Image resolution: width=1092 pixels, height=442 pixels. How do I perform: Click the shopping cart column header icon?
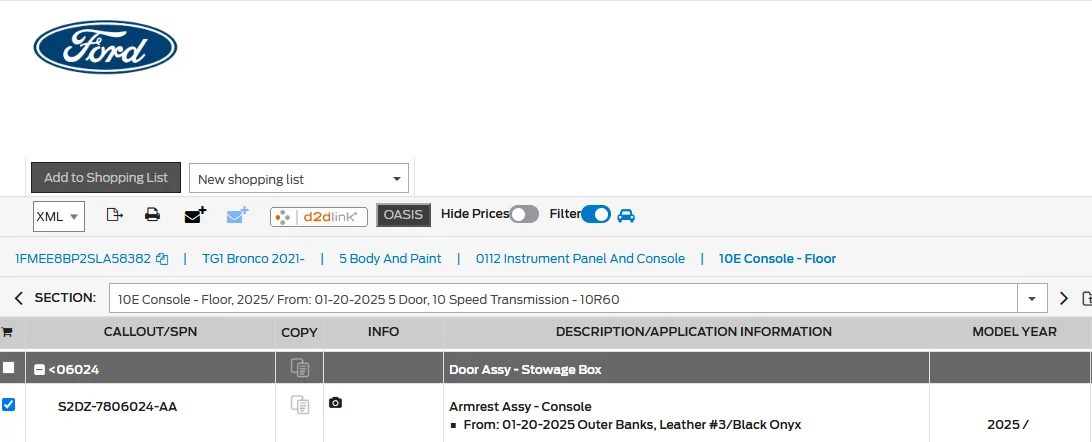[7, 332]
